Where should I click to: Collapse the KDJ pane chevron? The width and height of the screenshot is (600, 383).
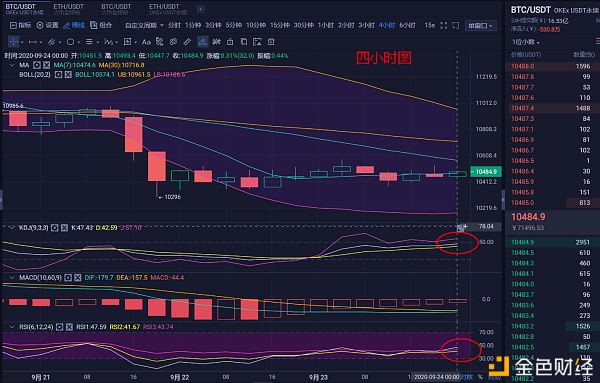click(x=12, y=228)
